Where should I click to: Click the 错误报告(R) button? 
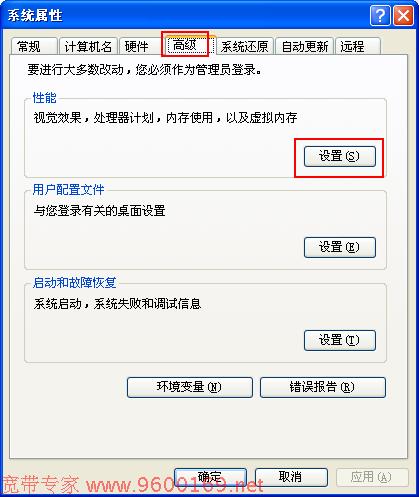(x=323, y=387)
